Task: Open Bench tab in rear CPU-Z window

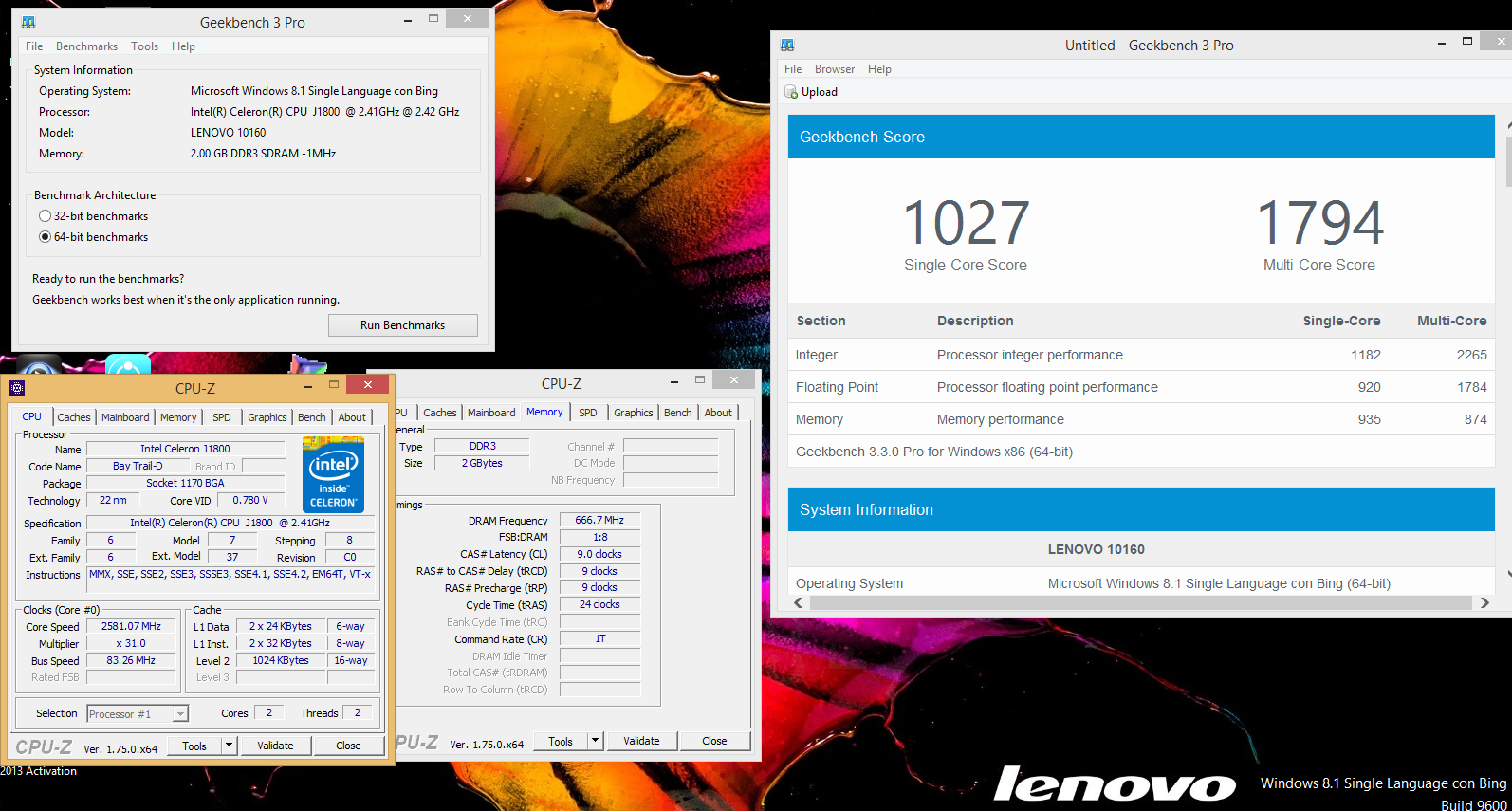Action: coord(678,413)
